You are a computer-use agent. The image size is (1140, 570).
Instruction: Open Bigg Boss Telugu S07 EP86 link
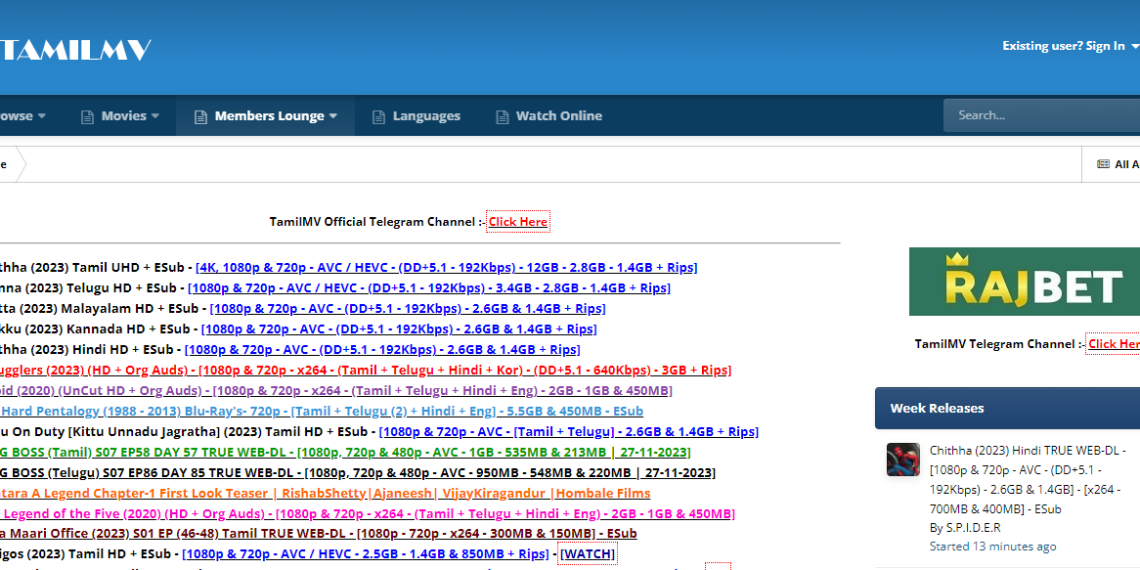point(358,473)
